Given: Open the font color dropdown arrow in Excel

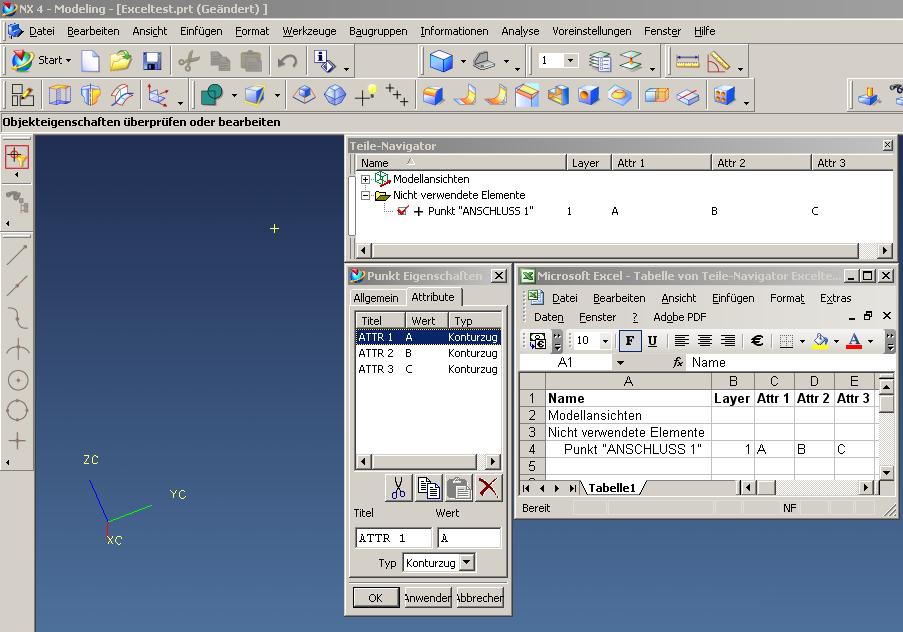Looking at the screenshot, I should pos(870,340).
